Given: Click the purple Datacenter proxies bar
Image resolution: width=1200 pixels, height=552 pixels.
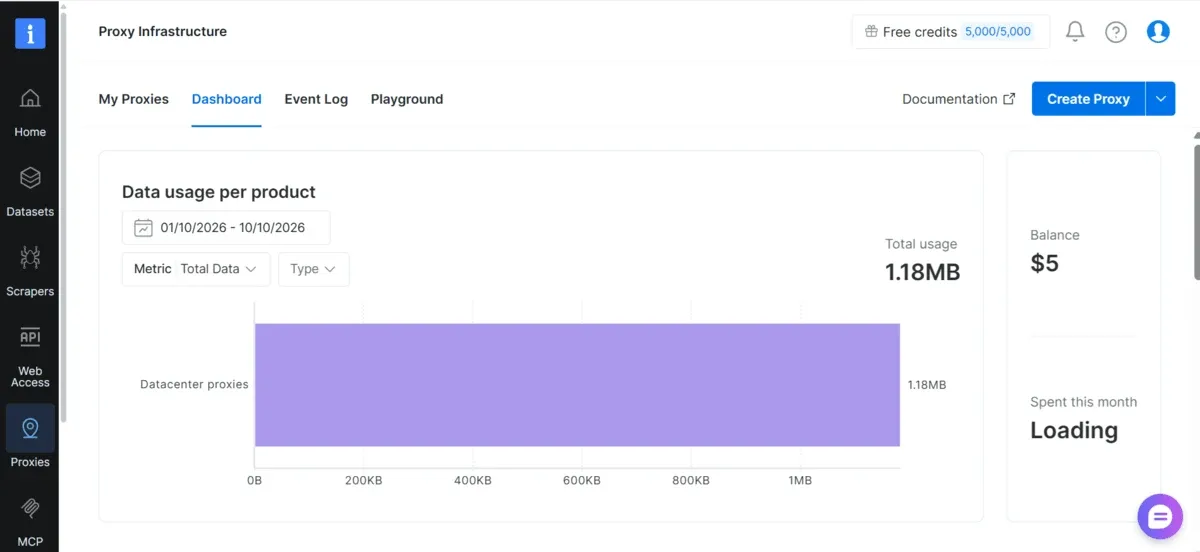Looking at the screenshot, I should 577,385.
